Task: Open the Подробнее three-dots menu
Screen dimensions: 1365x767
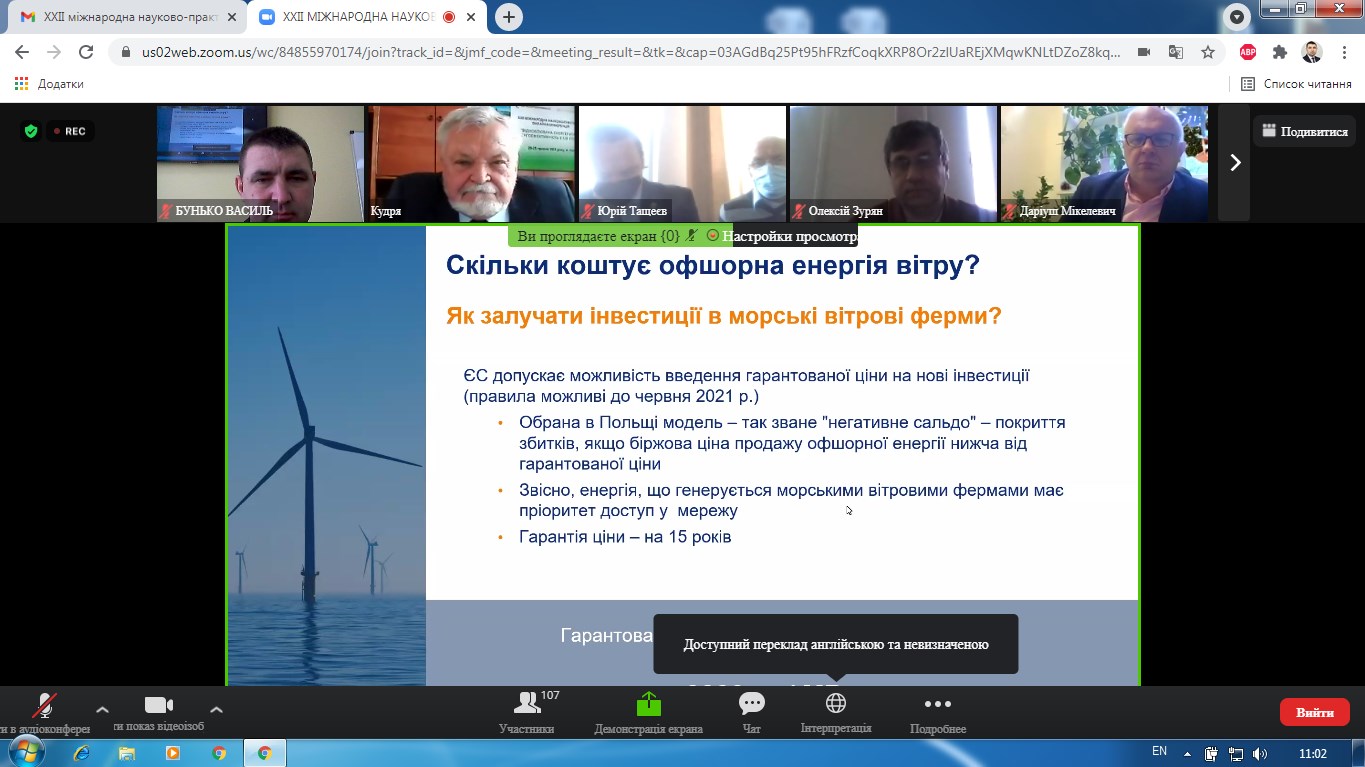Action: click(x=938, y=712)
